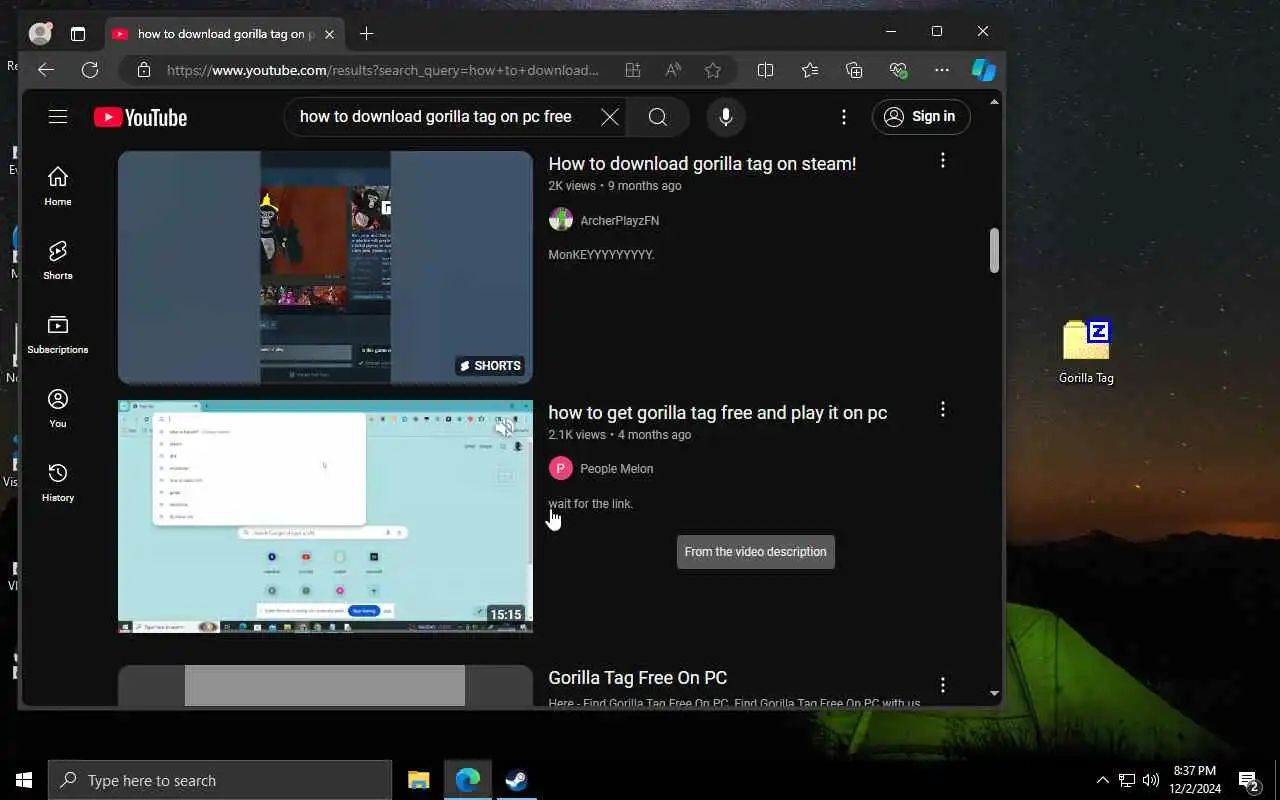Open History in sidebar
This screenshot has width=1280, height=800.
click(58, 482)
